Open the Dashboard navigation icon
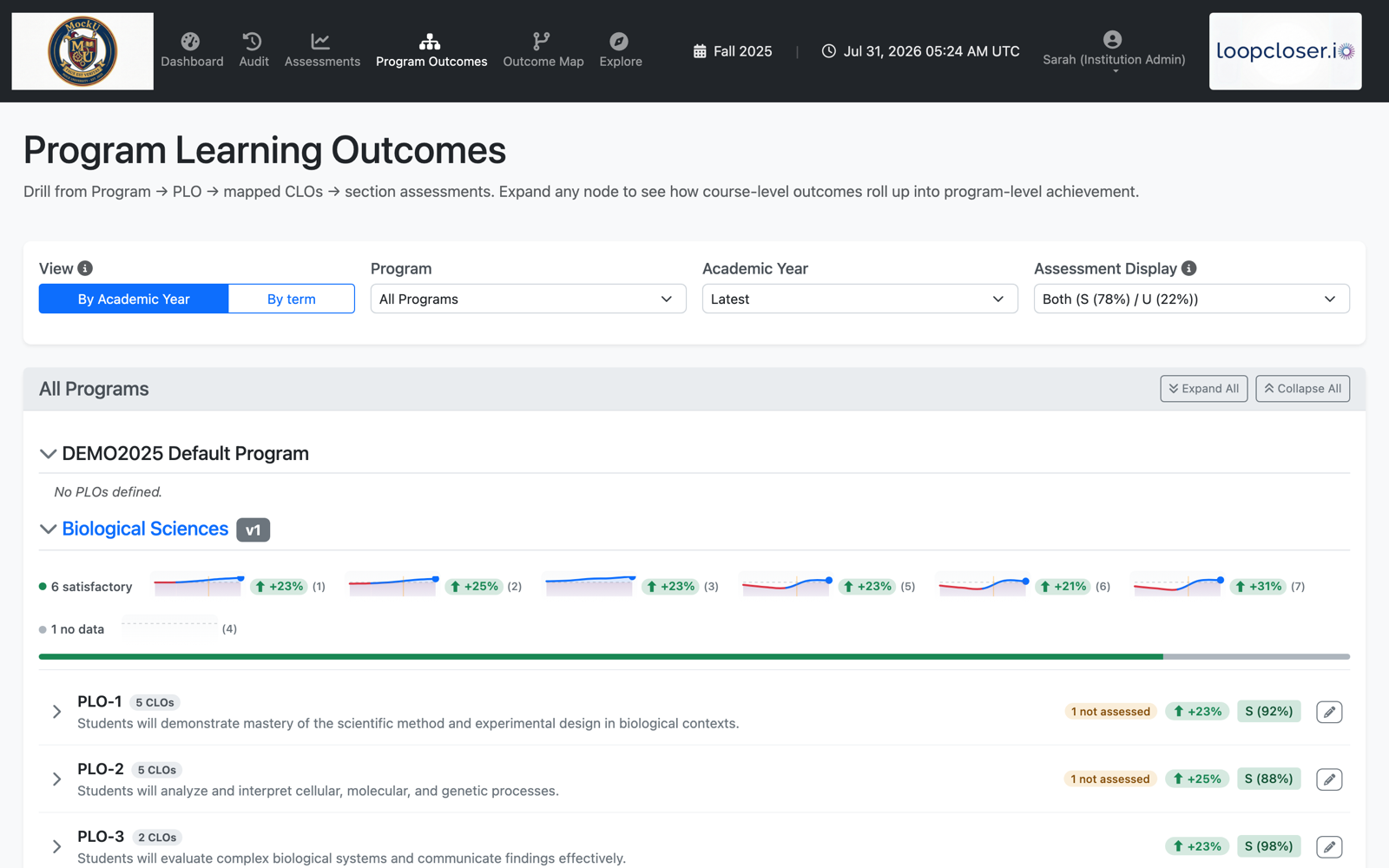Image resolution: width=1389 pixels, height=868 pixels. pos(190,41)
